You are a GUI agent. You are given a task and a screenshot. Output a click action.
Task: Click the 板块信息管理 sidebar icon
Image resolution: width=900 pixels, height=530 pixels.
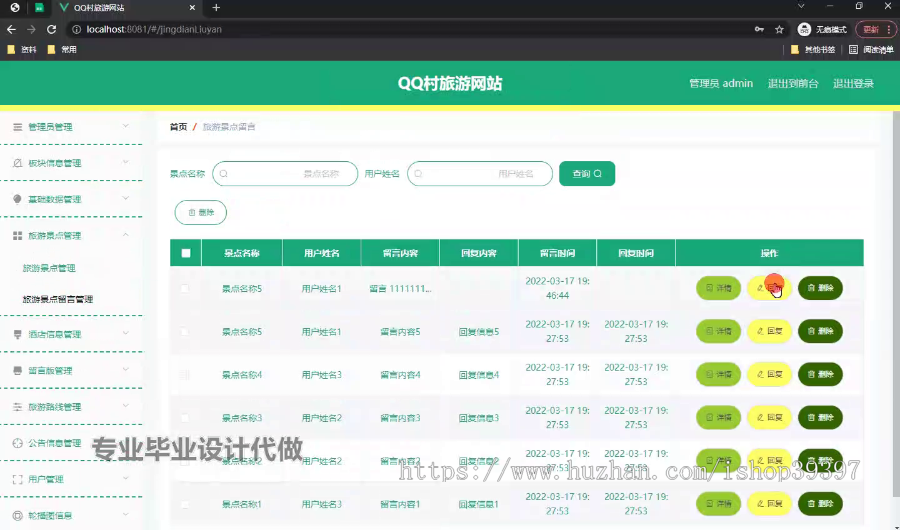[x=17, y=163]
